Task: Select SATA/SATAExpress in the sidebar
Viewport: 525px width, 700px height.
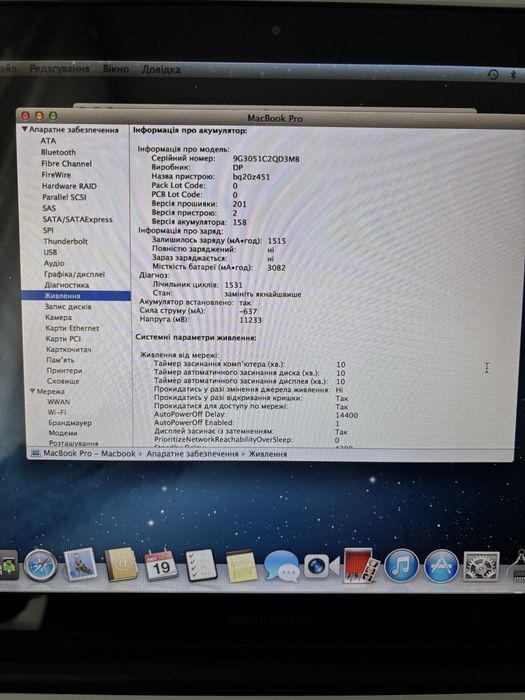Action: tap(77, 219)
